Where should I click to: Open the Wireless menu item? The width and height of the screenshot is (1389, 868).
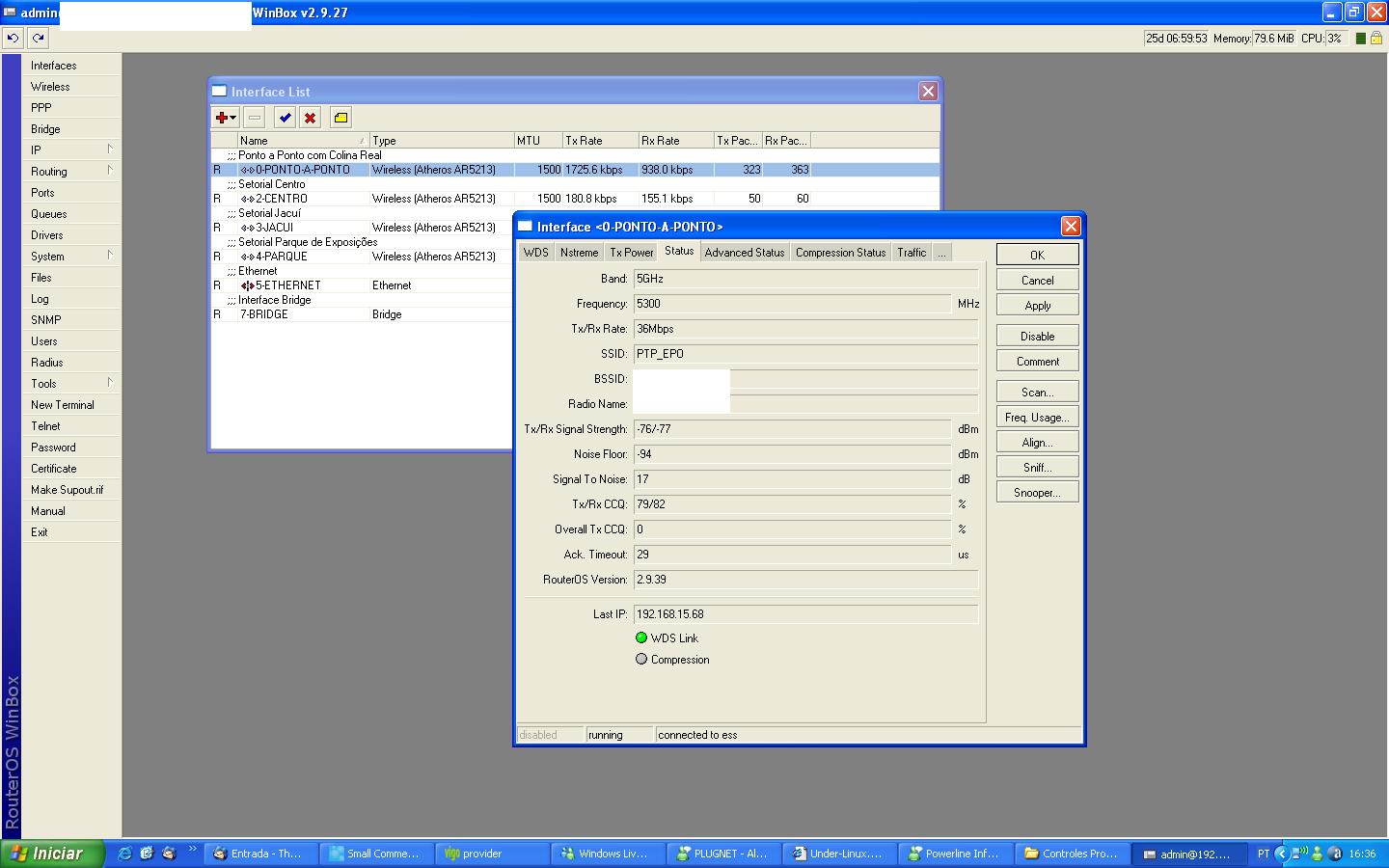tap(50, 87)
